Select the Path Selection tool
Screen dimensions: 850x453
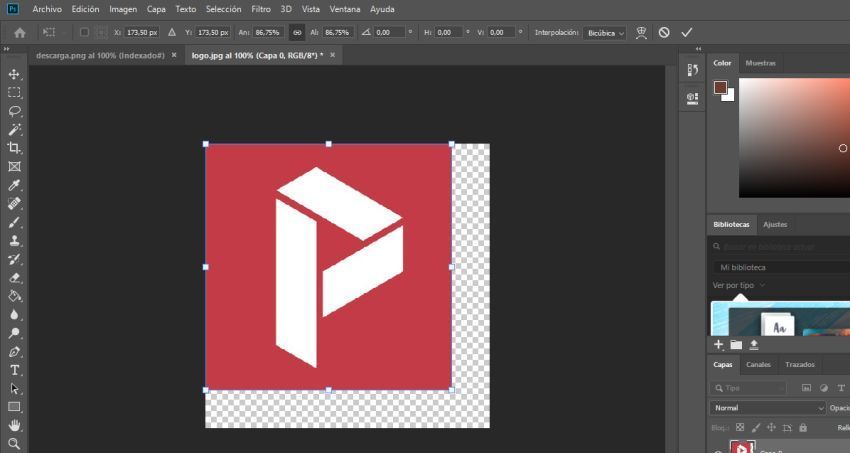point(14,389)
